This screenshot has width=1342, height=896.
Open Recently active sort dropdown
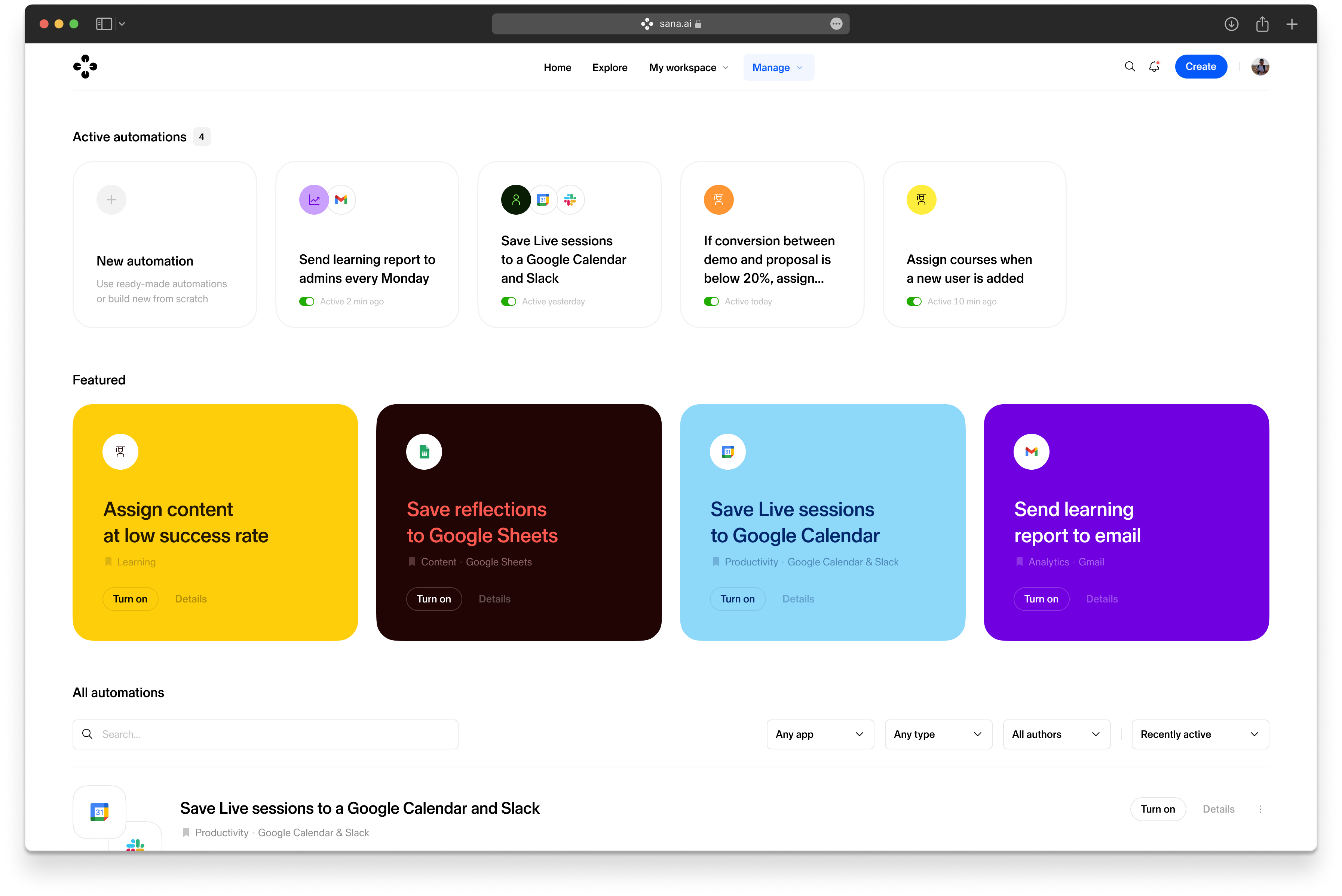coord(1200,734)
